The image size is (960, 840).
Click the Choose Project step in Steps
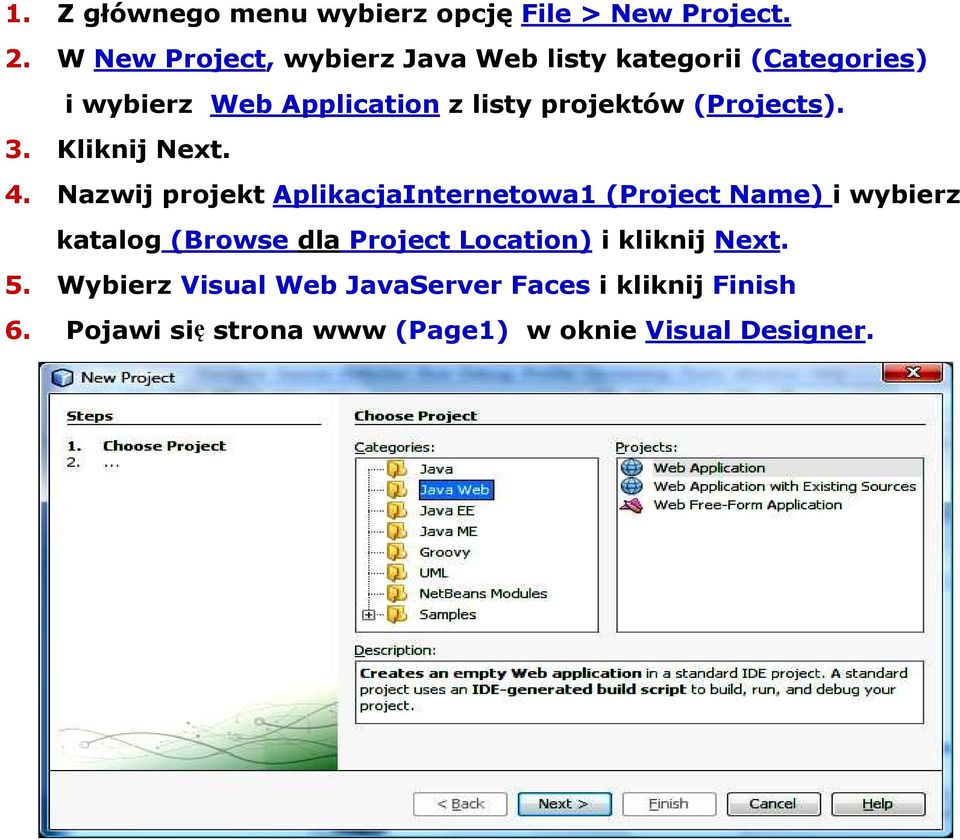point(164,446)
